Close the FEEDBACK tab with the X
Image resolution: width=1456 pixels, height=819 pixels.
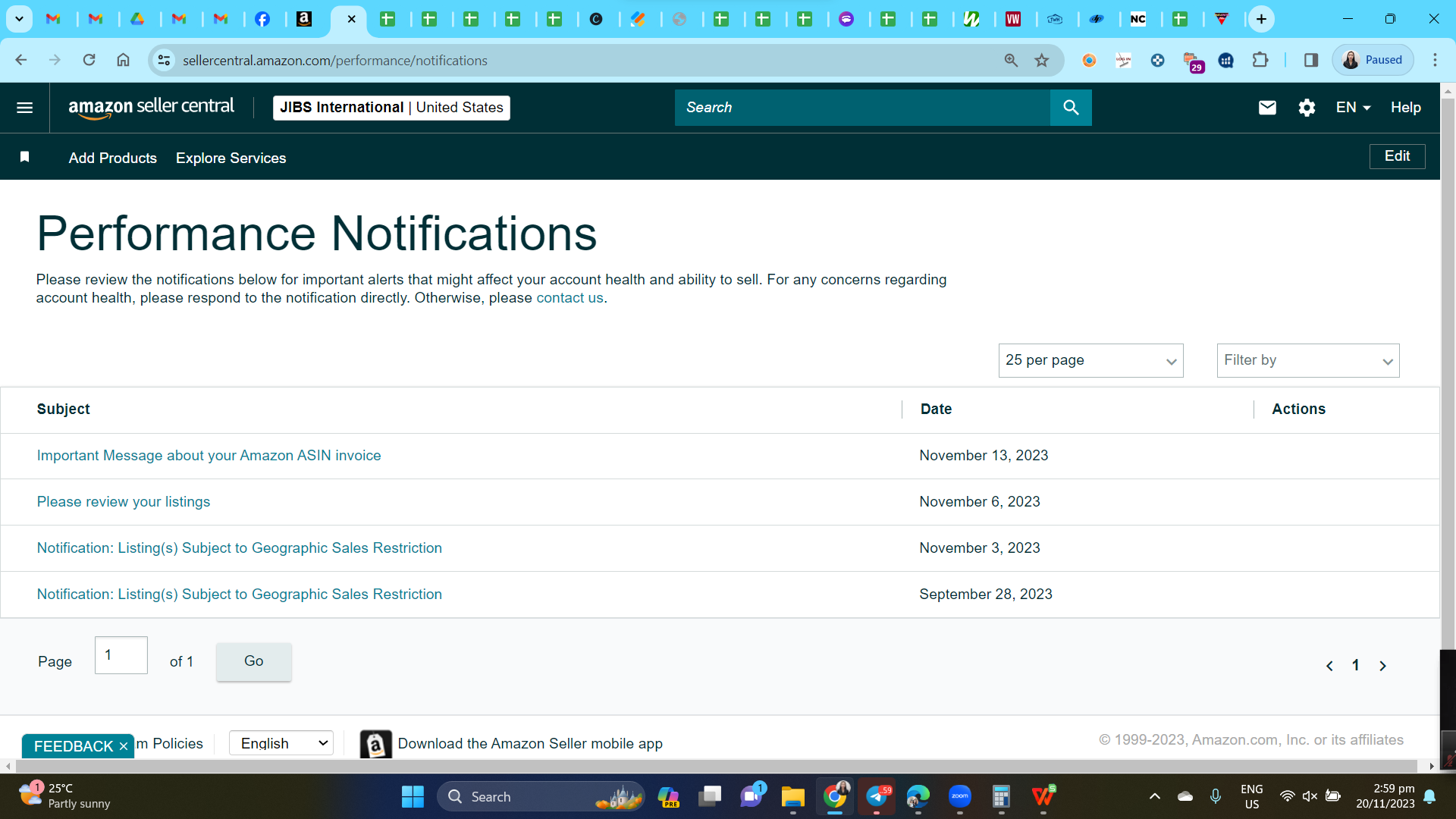[124, 746]
